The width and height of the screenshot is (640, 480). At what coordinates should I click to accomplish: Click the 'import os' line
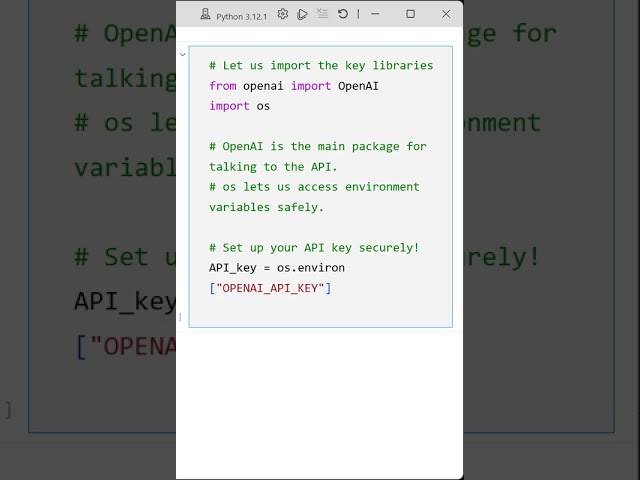click(240, 106)
